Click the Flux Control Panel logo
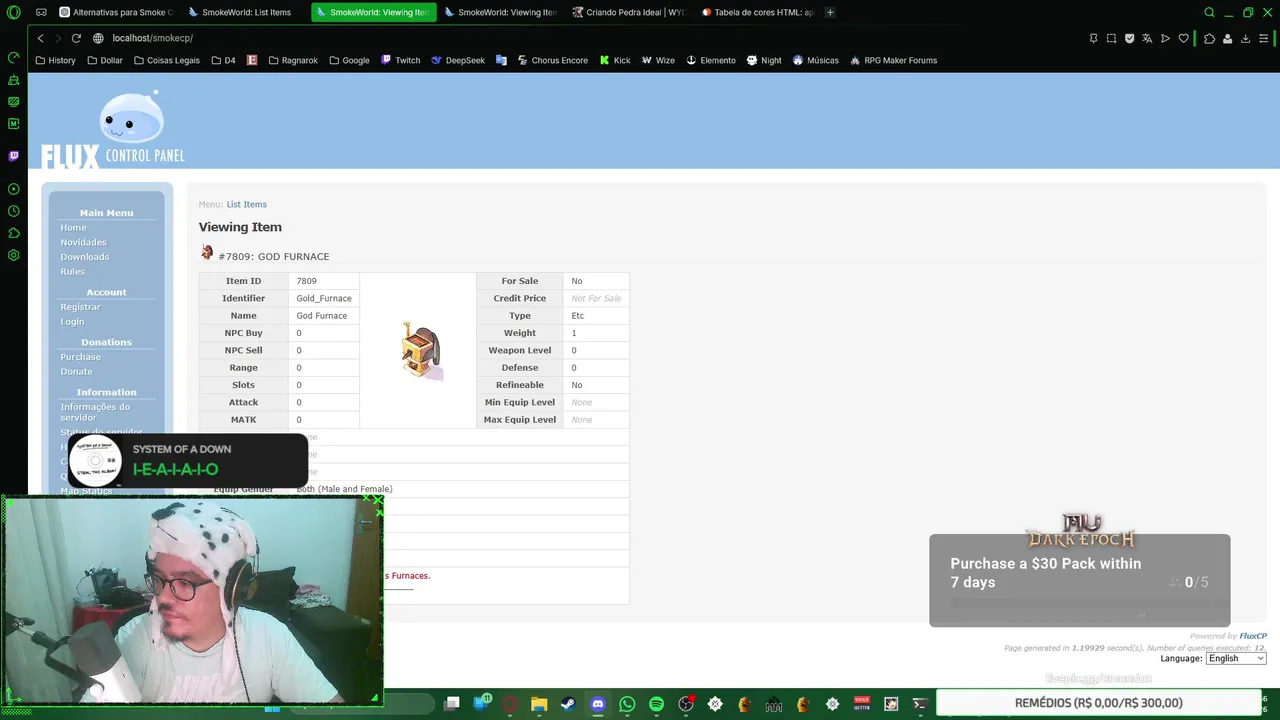This screenshot has height=720, width=1280. [x=113, y=129]
